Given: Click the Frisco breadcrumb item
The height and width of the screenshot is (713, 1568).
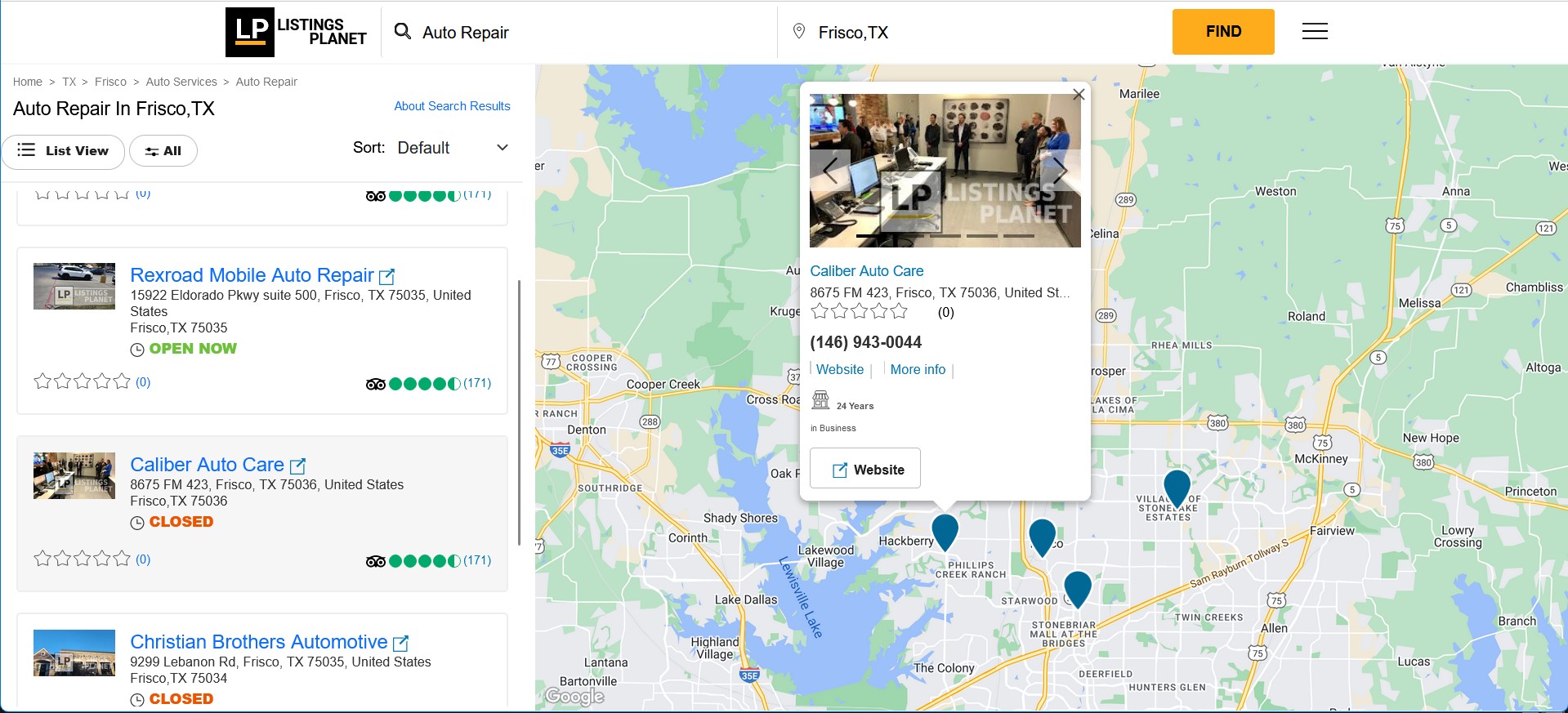Looking at the screenshot, I should tap(110, 82).
